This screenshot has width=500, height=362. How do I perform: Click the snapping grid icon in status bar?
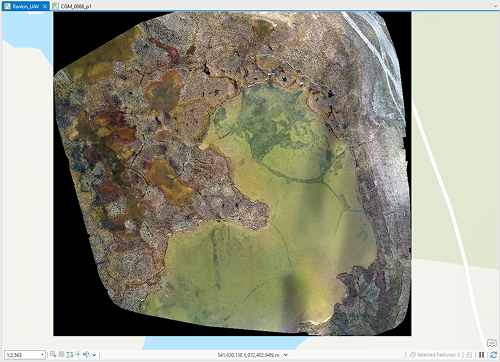(53, 355)
